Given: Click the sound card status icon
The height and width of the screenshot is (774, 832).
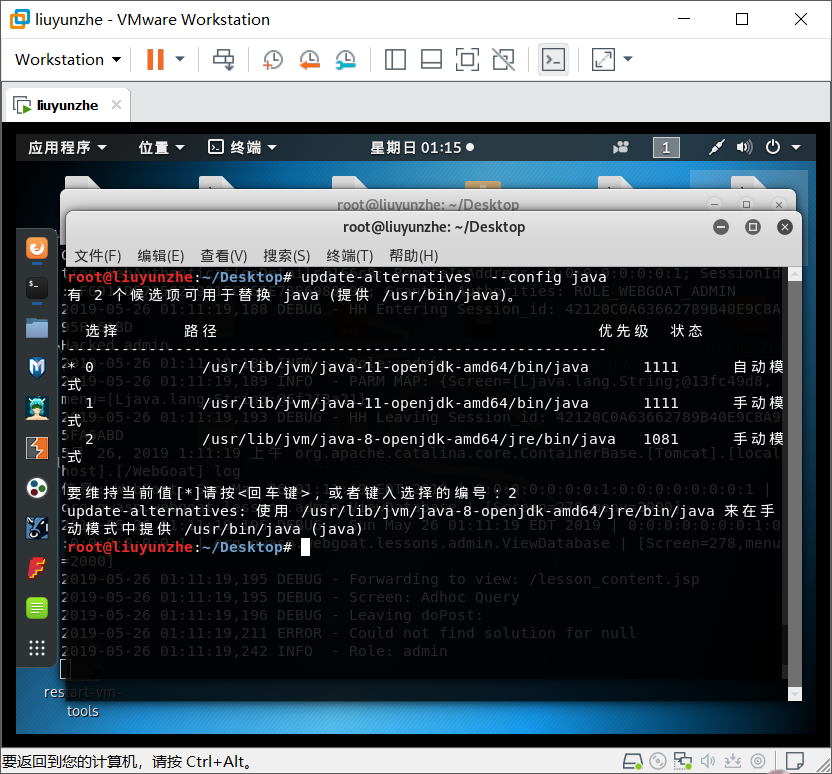Looking at the screenshot, I should tap(708, 762).
